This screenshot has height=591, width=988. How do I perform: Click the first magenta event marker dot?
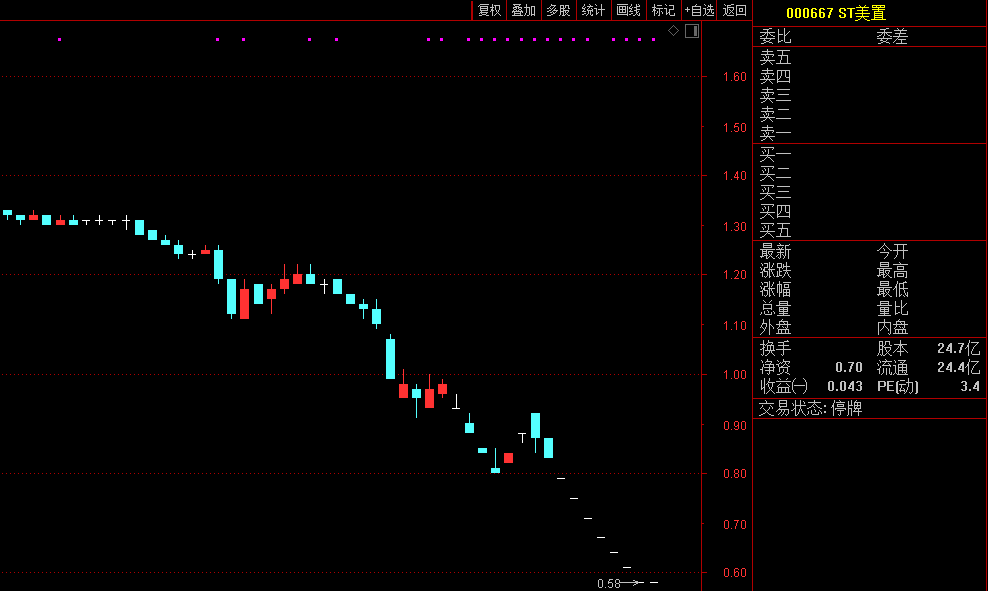[x=60, y=40]
